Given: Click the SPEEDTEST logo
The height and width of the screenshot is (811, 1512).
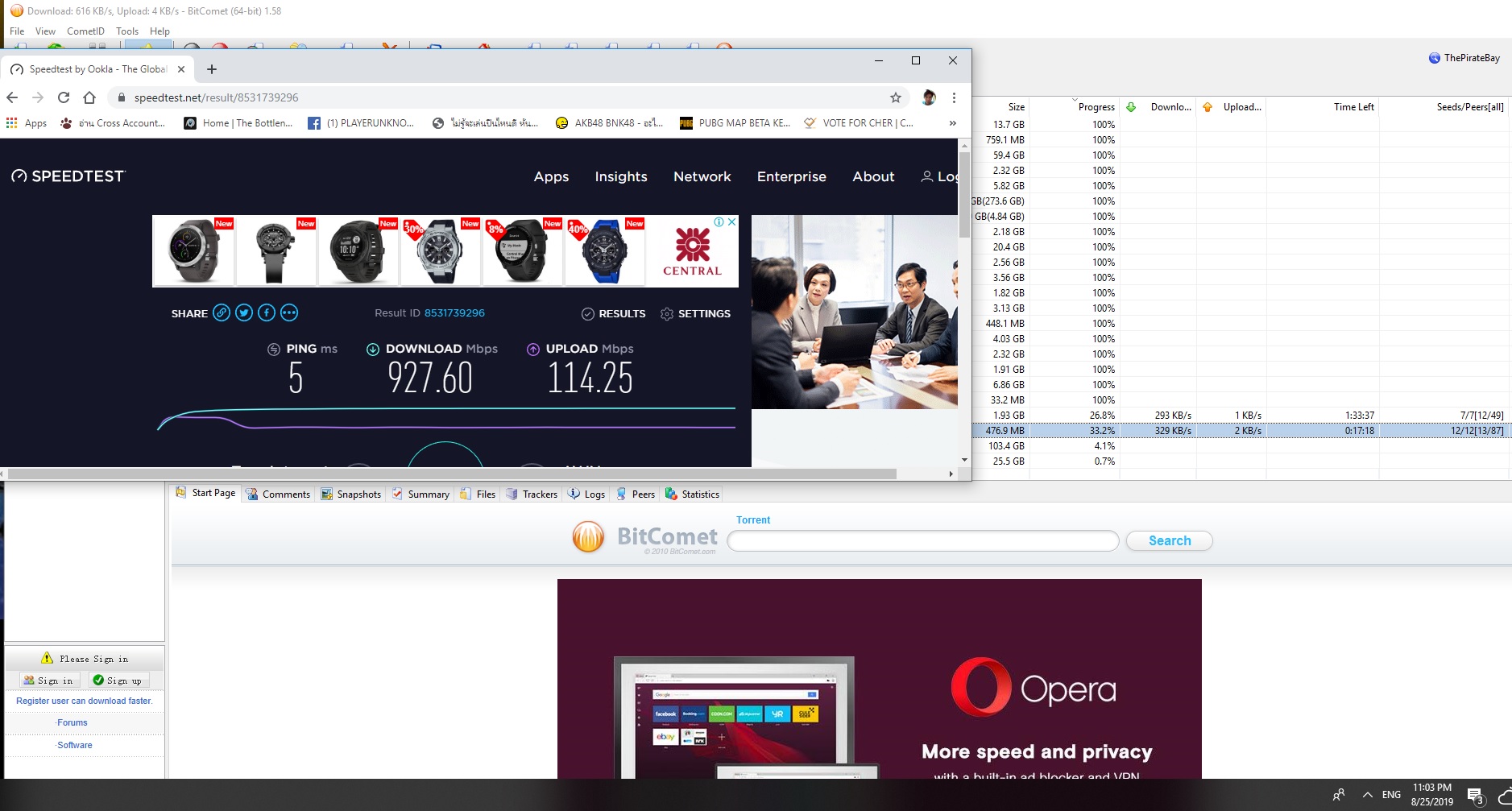Looking at the screenshot, I should point(68,176).
